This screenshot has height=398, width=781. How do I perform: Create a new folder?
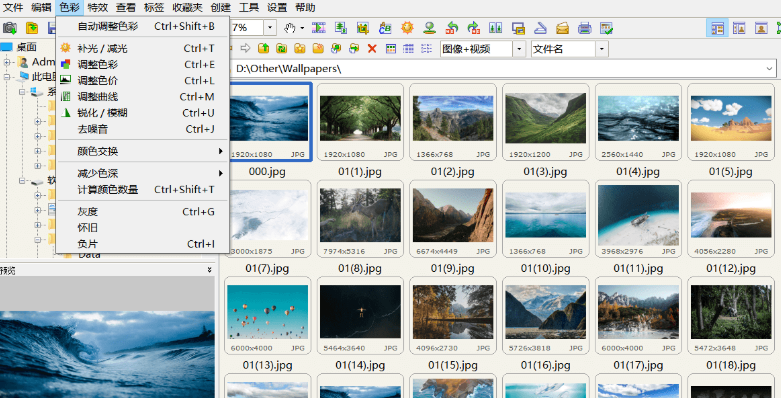pos(318,48)
